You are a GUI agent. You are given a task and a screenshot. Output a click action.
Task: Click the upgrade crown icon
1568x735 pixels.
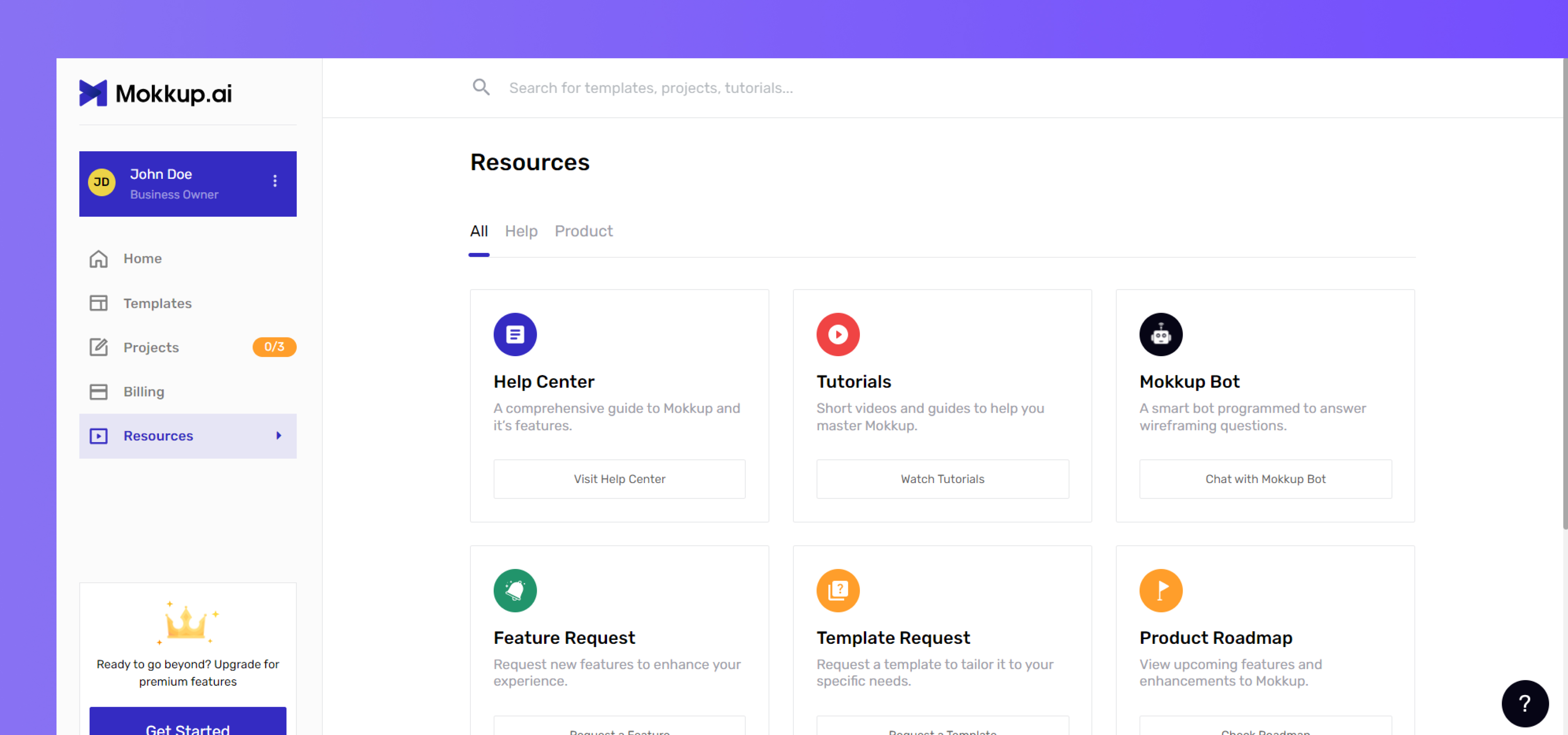[x=188, y=622]
